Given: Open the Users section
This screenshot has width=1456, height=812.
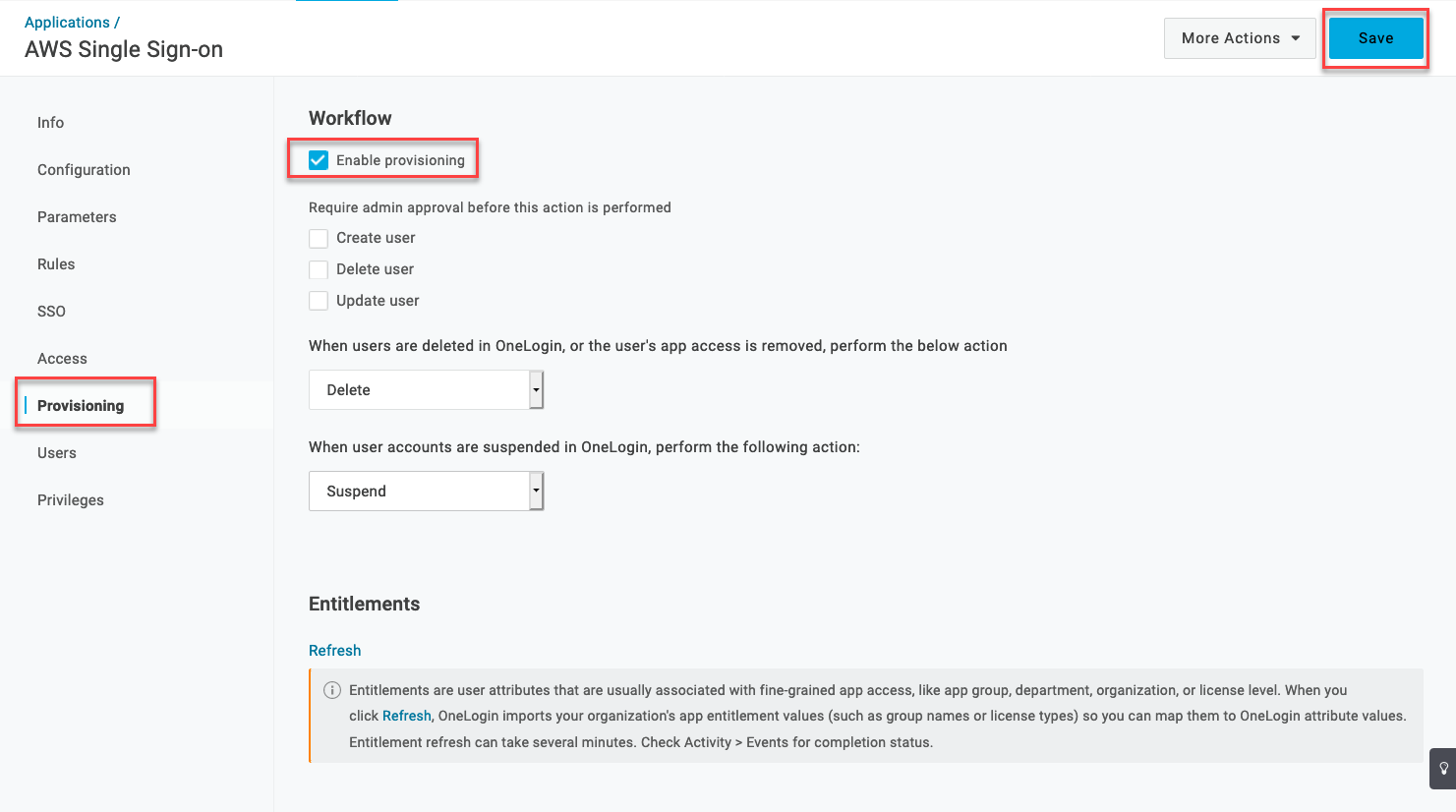Looking at the screenshot, I should 56,452.
